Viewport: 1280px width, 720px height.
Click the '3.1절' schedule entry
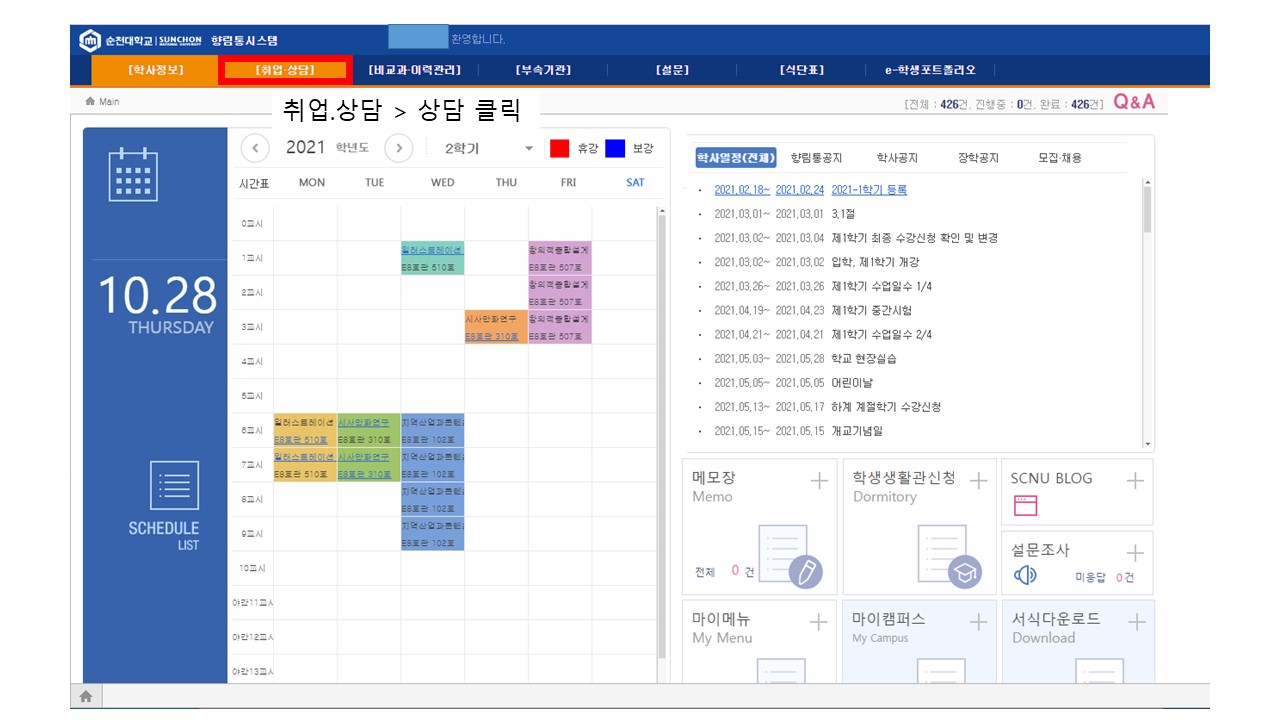coord(845,214)
